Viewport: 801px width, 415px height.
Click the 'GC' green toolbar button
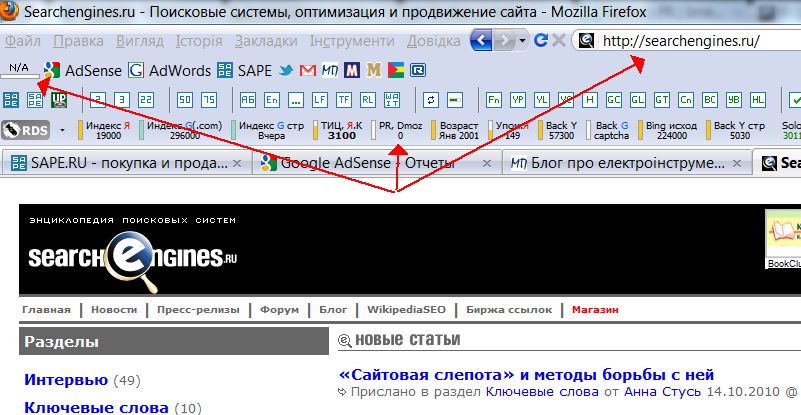click(614, 100)
